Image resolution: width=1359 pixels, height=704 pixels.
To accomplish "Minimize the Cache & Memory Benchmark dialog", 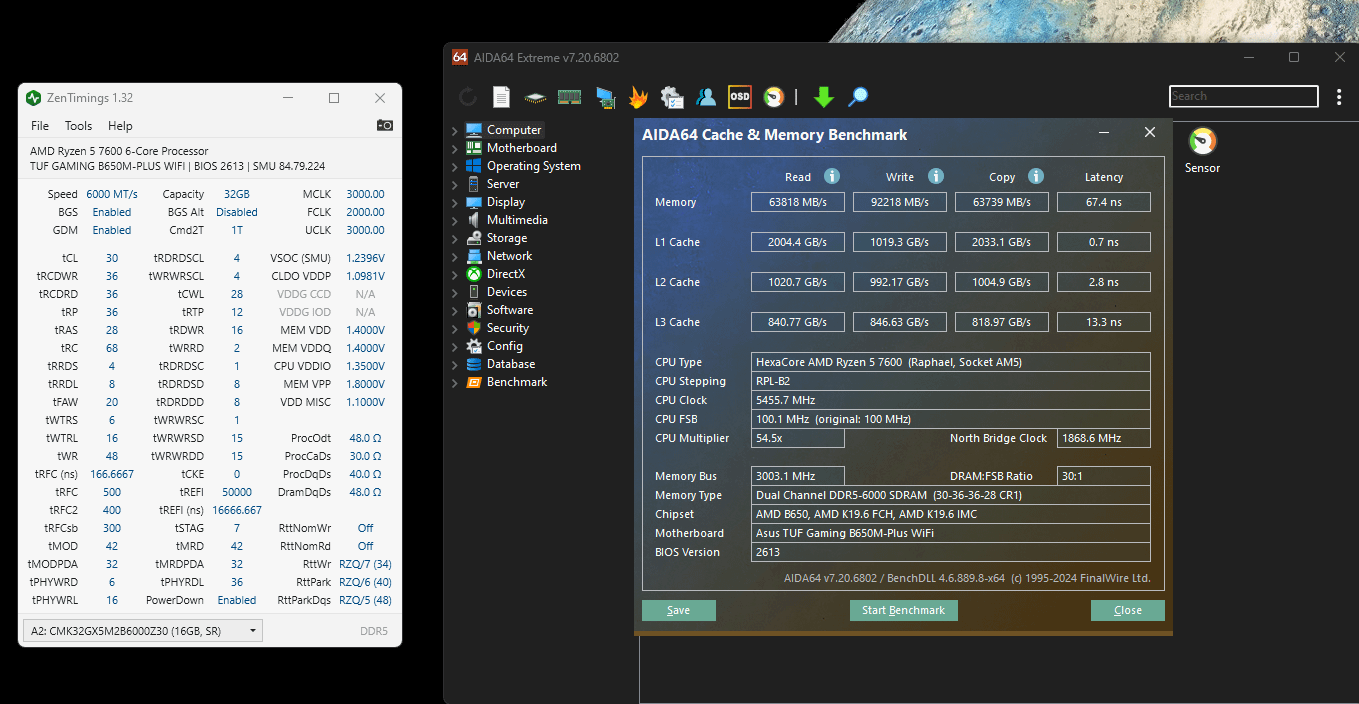I will pos(1104,133).
